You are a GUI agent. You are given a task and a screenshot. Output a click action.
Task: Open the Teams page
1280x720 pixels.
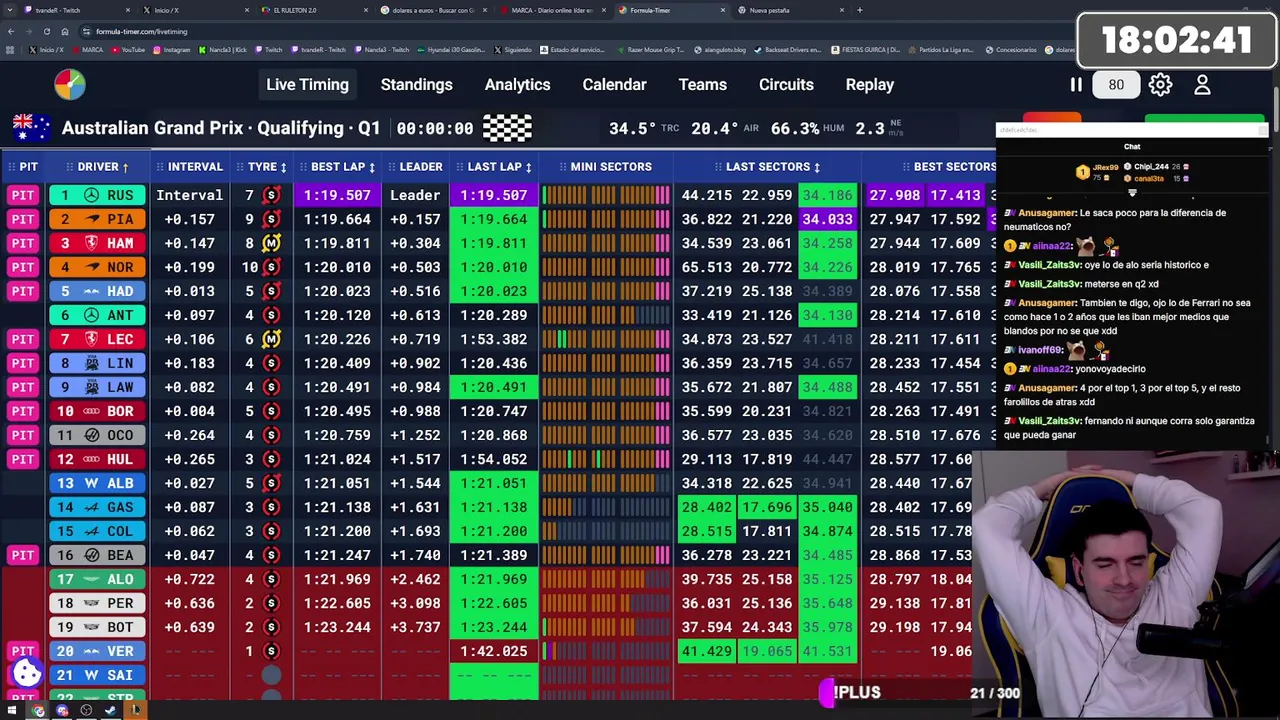(703, 85)
